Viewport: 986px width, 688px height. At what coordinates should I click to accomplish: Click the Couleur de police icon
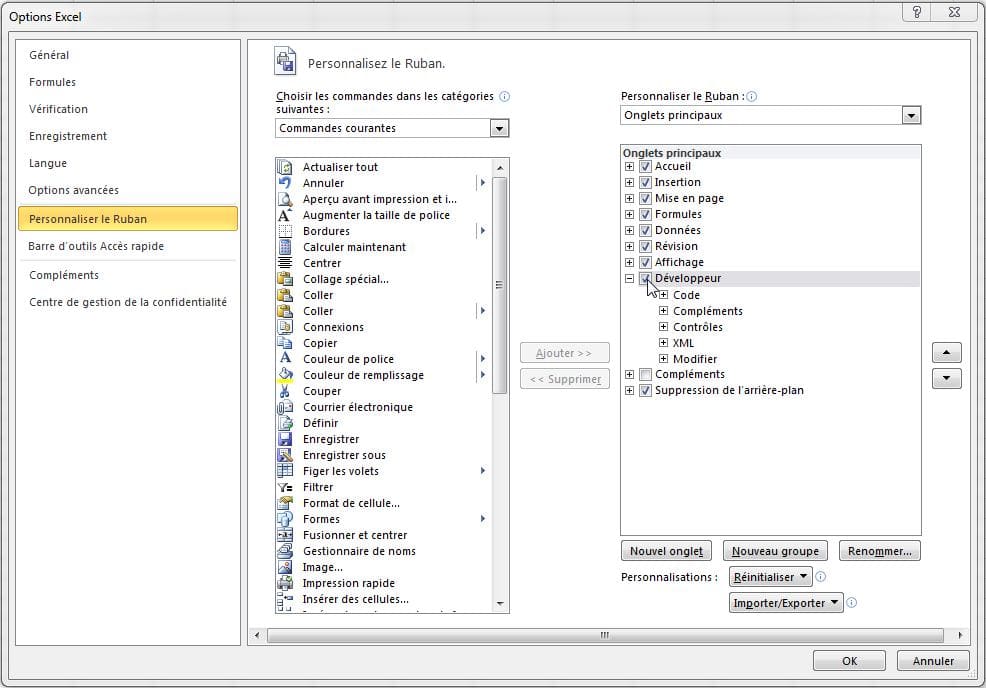pos(285,359)
